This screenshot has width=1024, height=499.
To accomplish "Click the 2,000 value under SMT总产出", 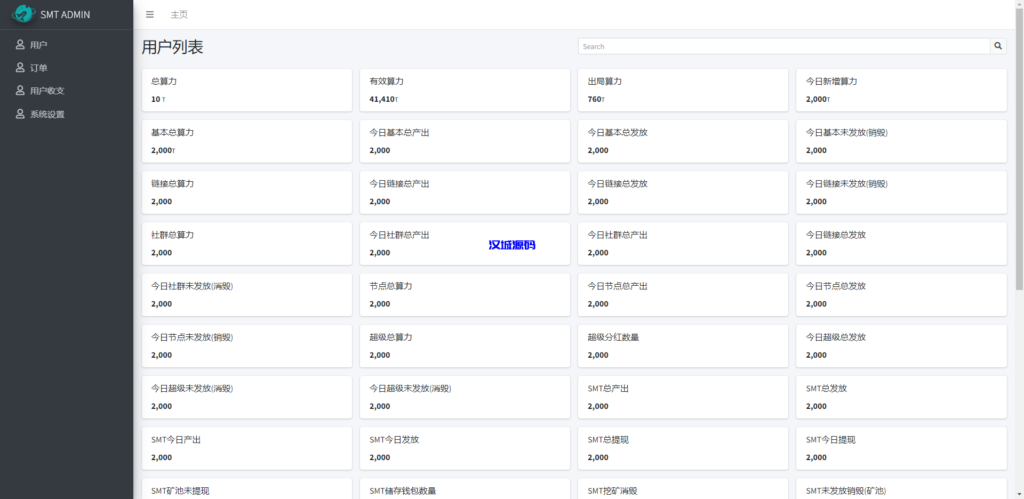I will click(x=598, y=406).
